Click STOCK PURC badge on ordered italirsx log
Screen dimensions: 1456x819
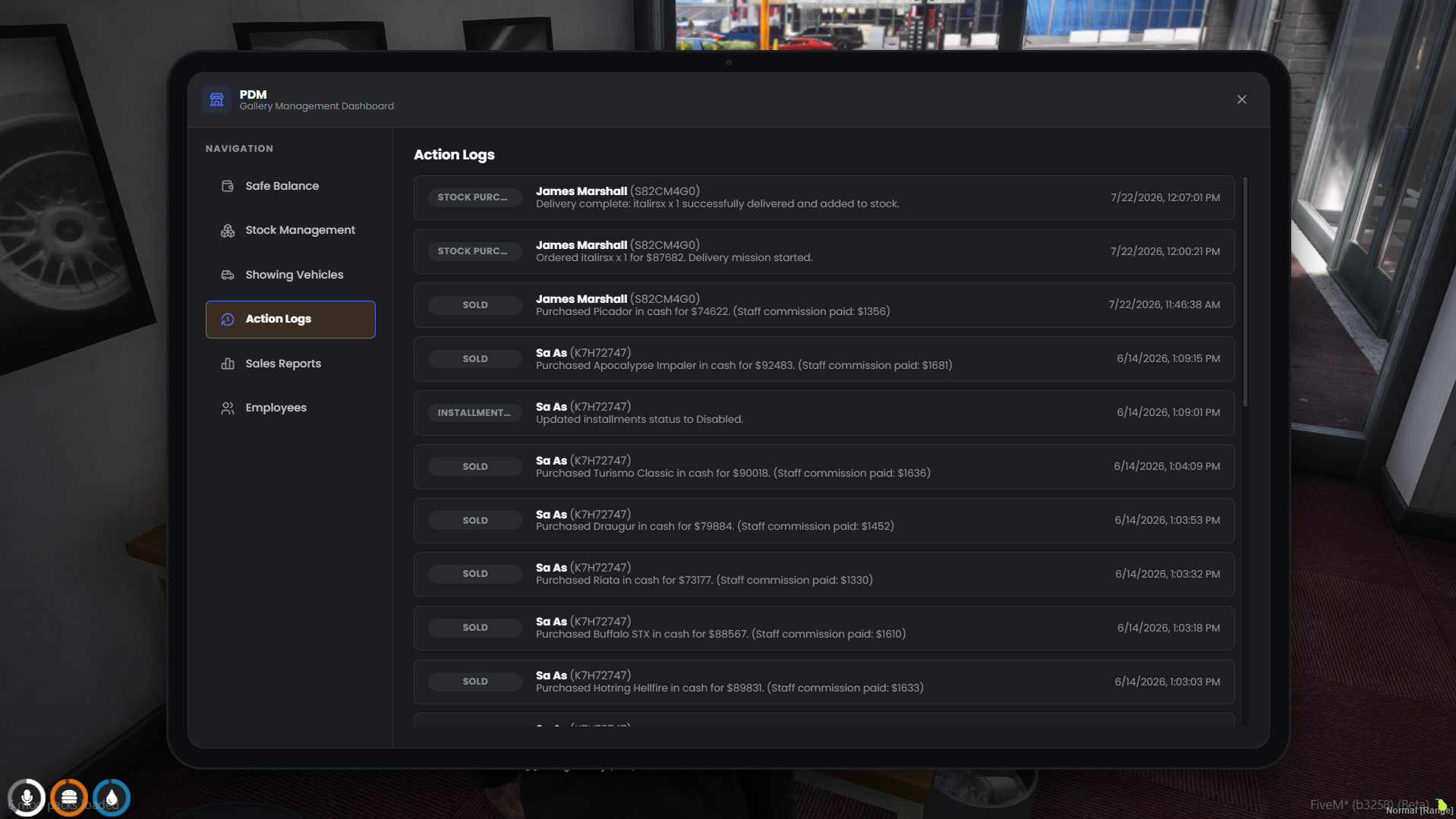tap(474, 251)
